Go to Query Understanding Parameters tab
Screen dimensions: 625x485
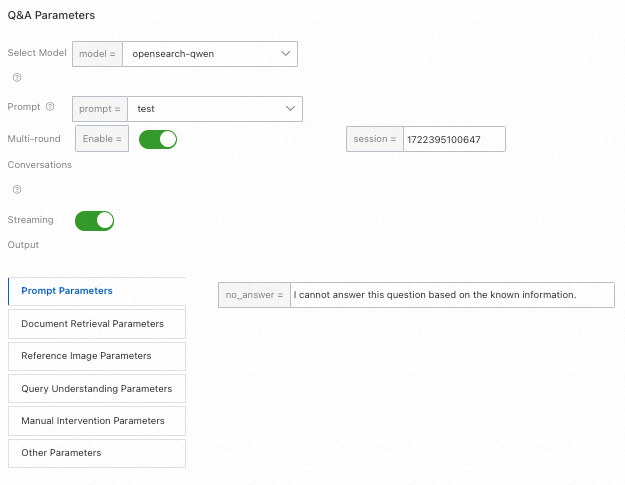(x=96, y=389)
